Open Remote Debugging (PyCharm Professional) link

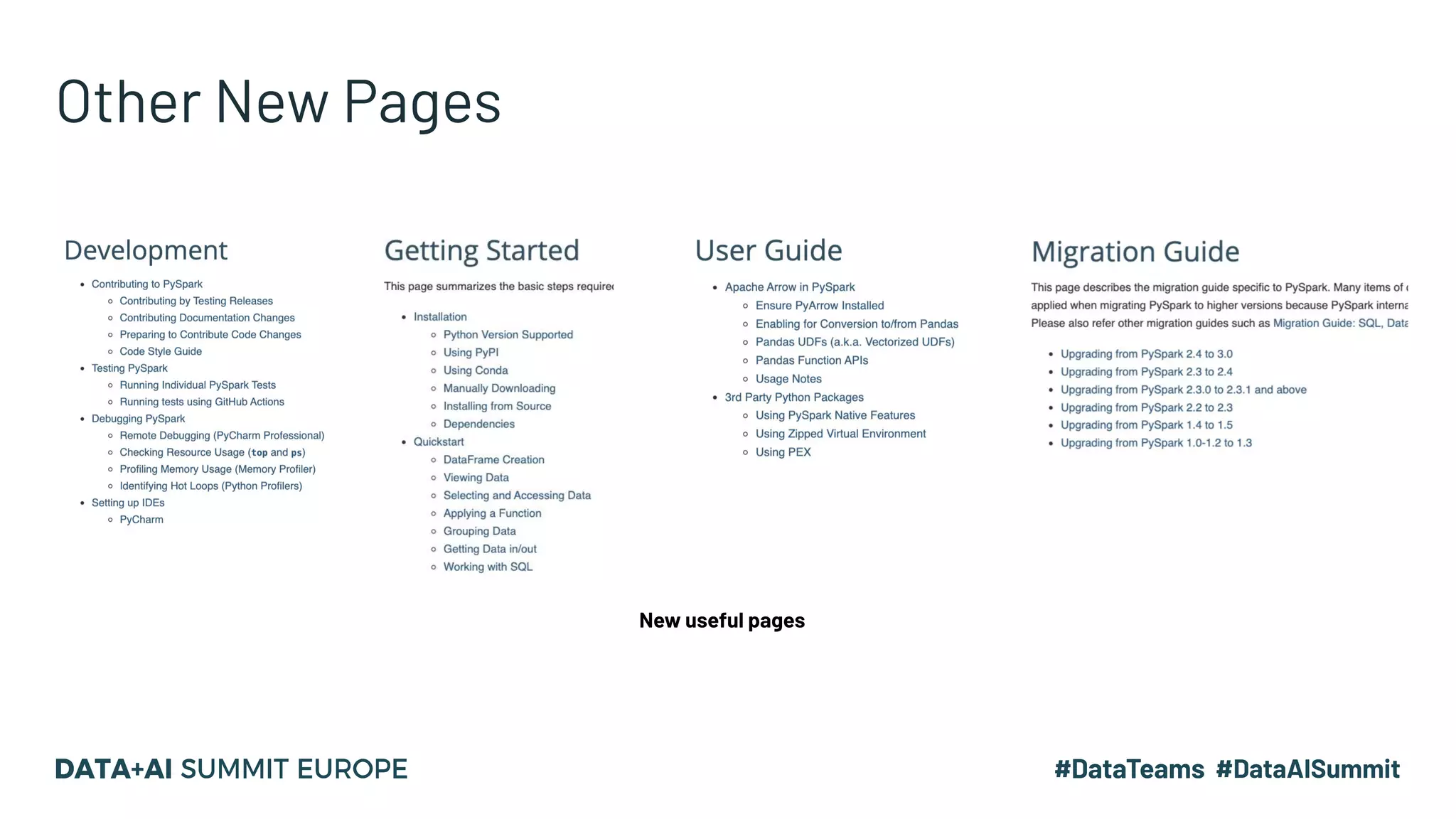[x=222, y=435]
